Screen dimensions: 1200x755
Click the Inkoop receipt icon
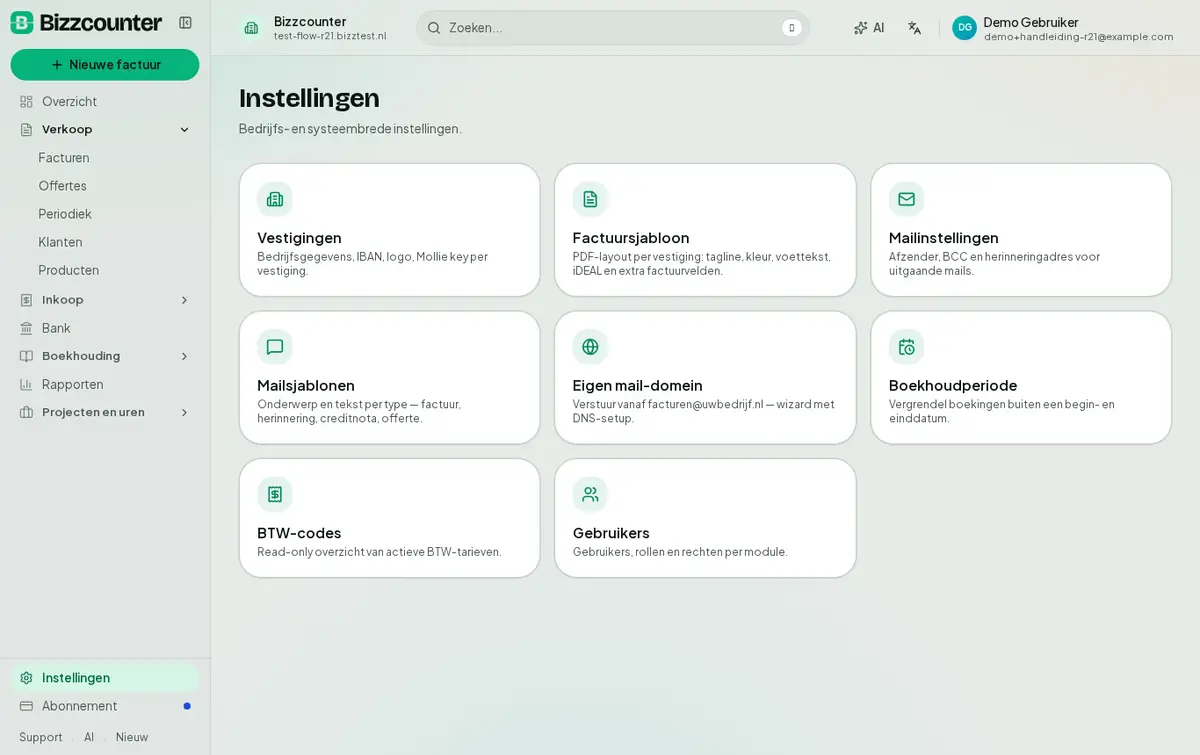coord(26,299)
